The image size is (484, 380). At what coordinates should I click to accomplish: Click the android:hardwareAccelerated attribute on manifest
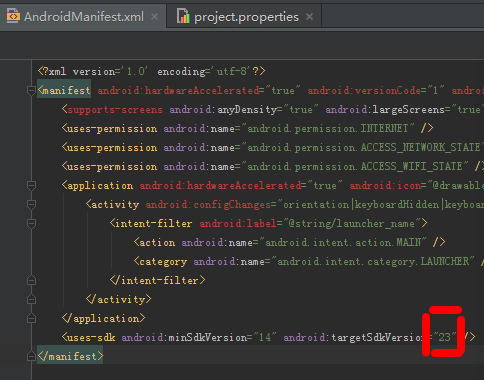click(178, 90)
